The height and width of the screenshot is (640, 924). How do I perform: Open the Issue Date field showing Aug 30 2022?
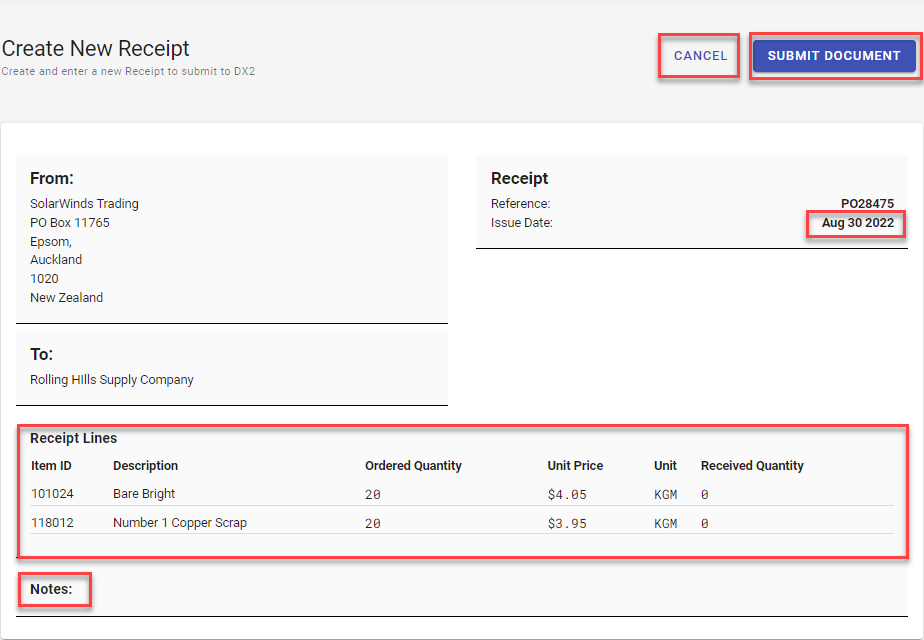(855, 223)
